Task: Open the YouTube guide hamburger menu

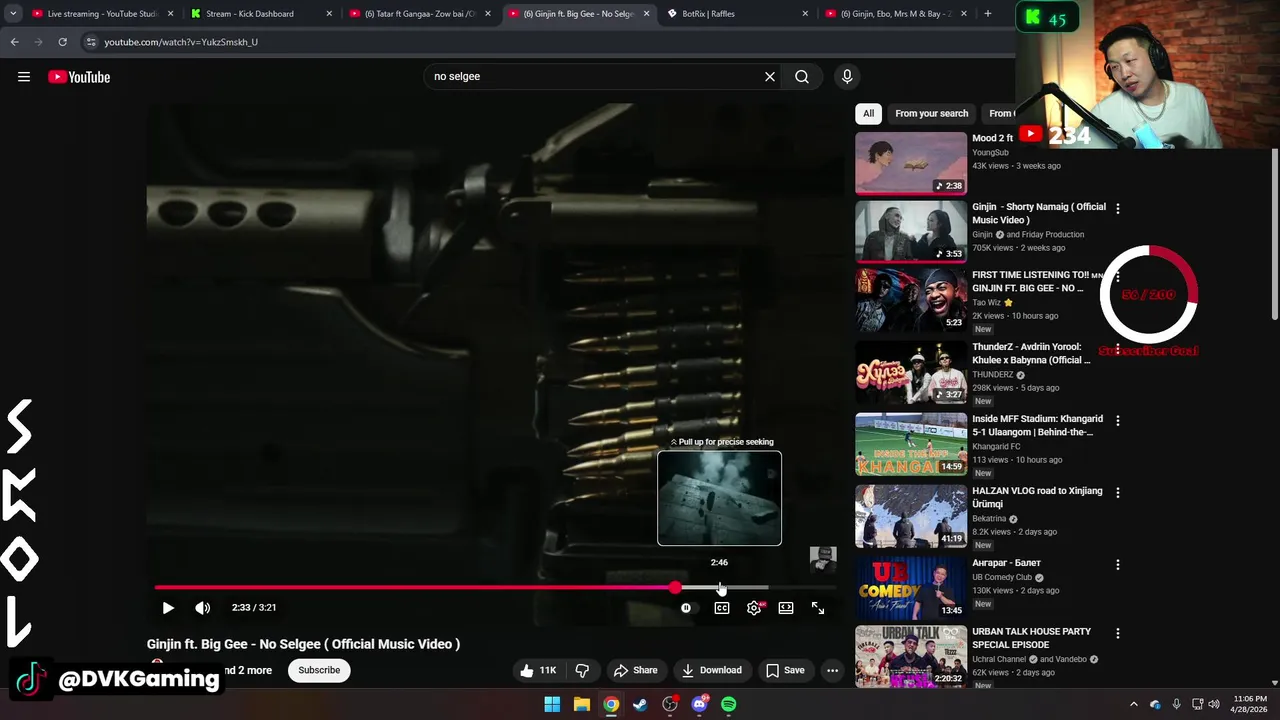Action: (24, 77)
